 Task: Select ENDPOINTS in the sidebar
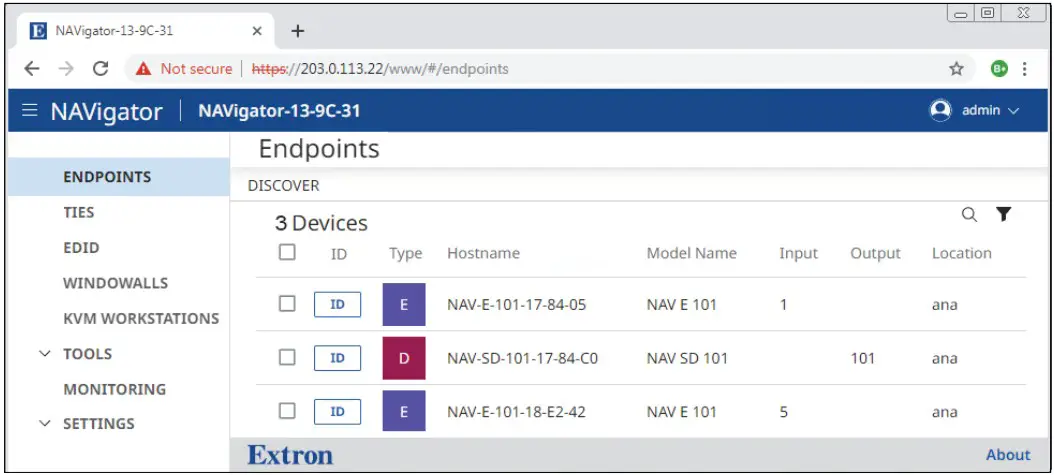coord(118,177)
